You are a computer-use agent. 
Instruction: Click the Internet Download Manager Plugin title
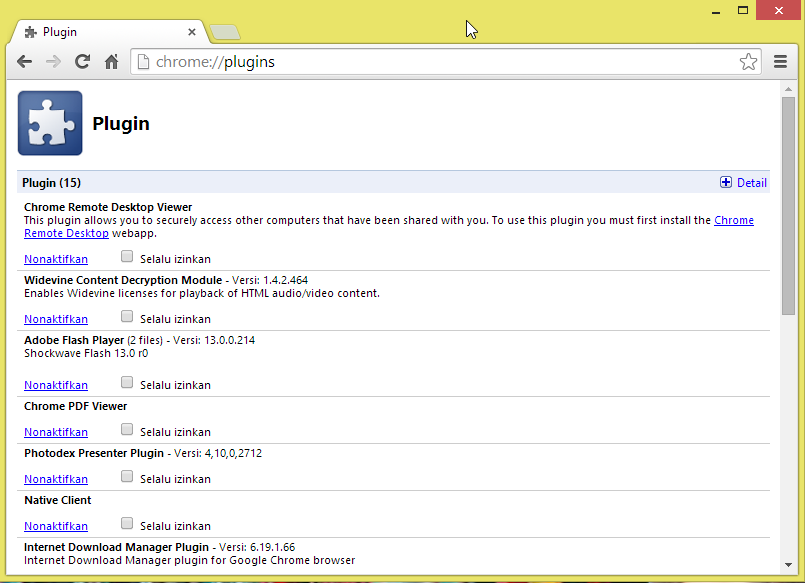tap(117, 547)
